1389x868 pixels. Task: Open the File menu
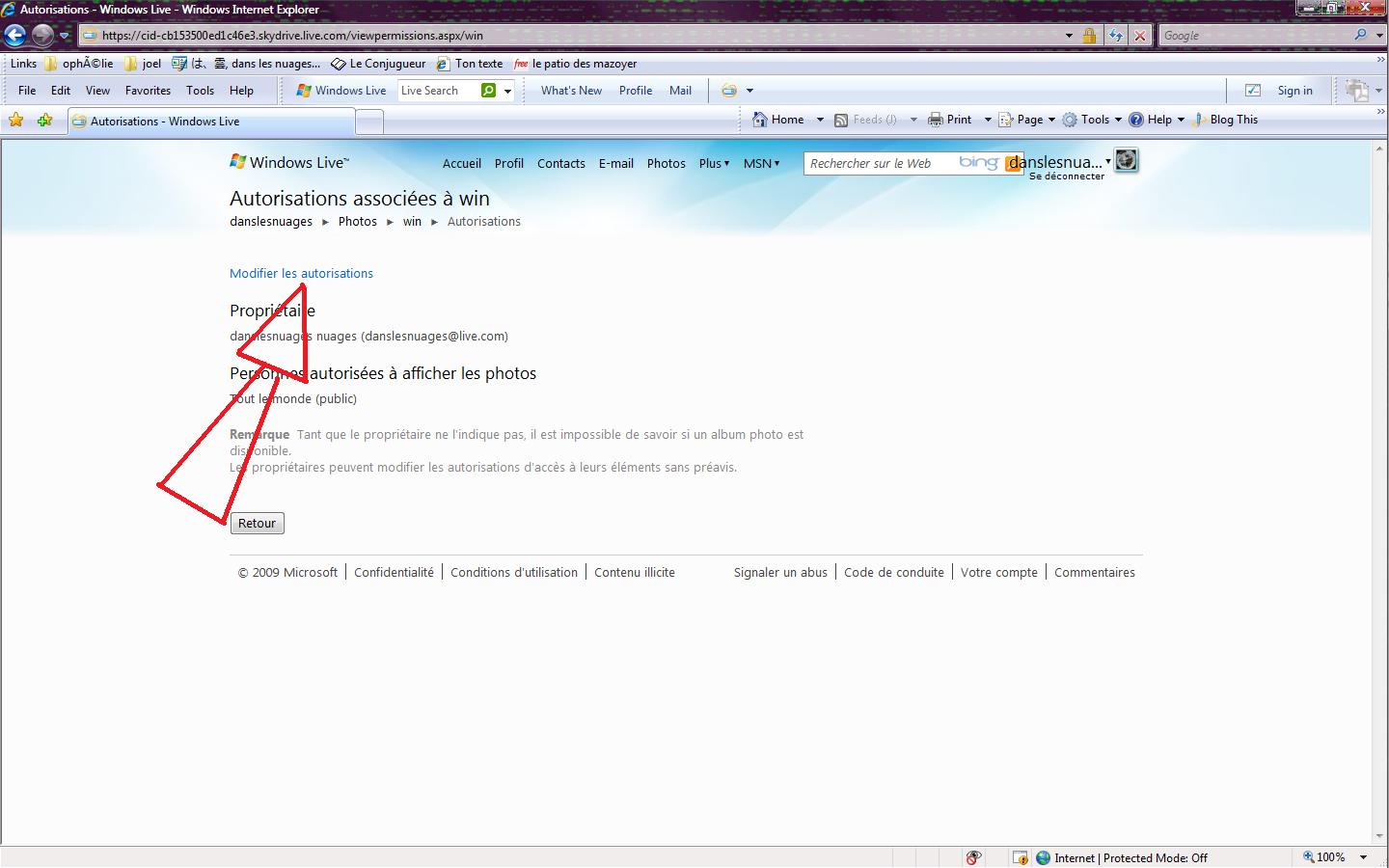pyautogui.click(x=27, y=91)
